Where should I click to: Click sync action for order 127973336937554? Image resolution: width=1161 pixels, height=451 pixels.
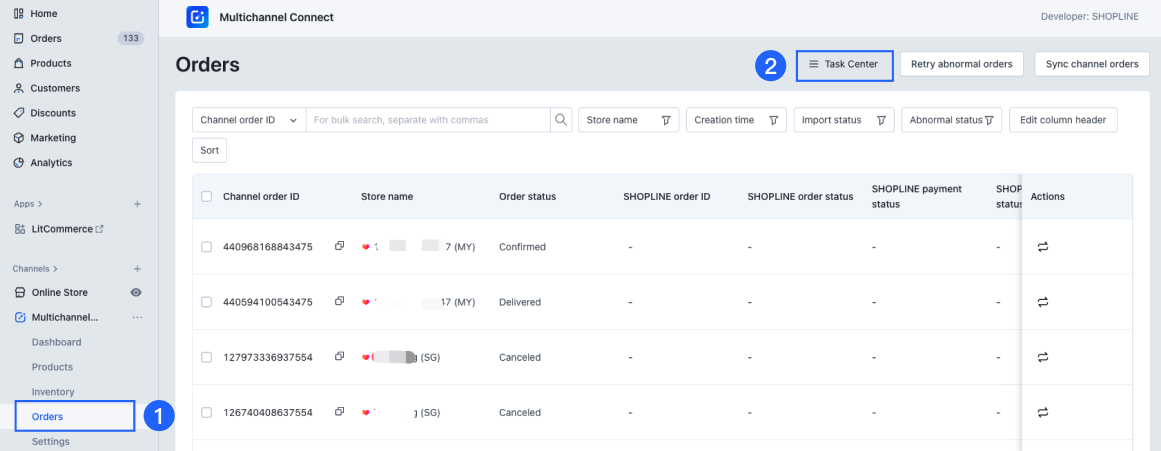coord(1042,357)
